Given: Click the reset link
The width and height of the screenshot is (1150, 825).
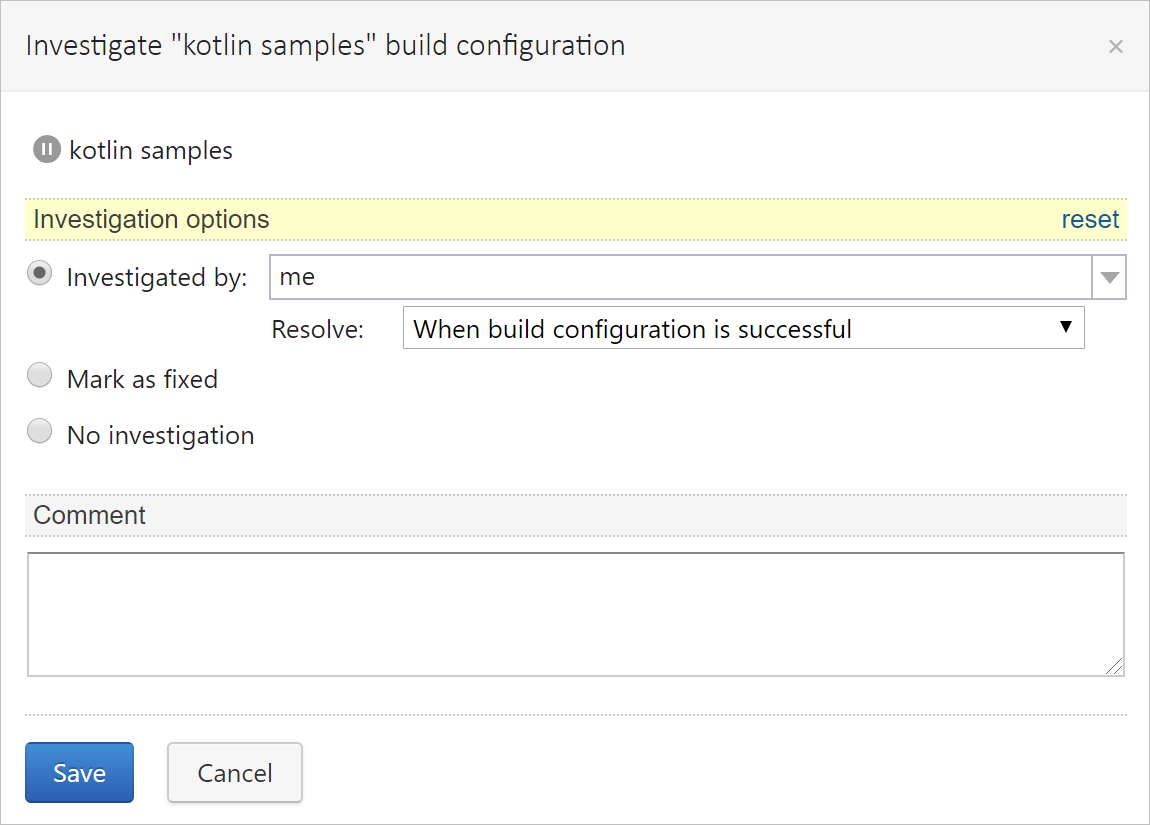Looking at the screenshot, I should [x=1090, y=219].
